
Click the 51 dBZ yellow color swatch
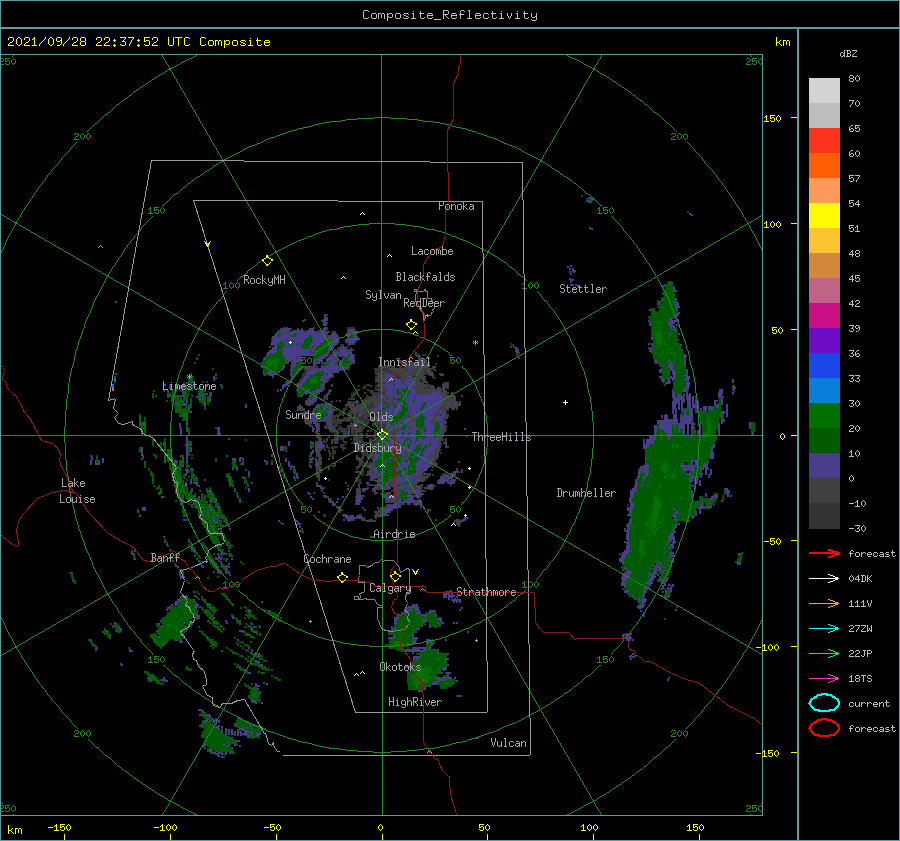[x=824, y=215]
